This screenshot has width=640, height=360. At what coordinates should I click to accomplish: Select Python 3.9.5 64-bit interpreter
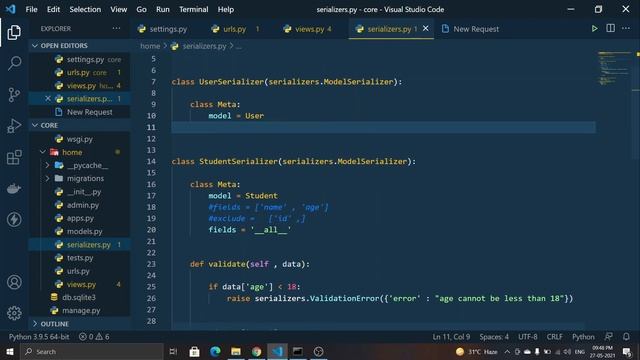(39, 337)
